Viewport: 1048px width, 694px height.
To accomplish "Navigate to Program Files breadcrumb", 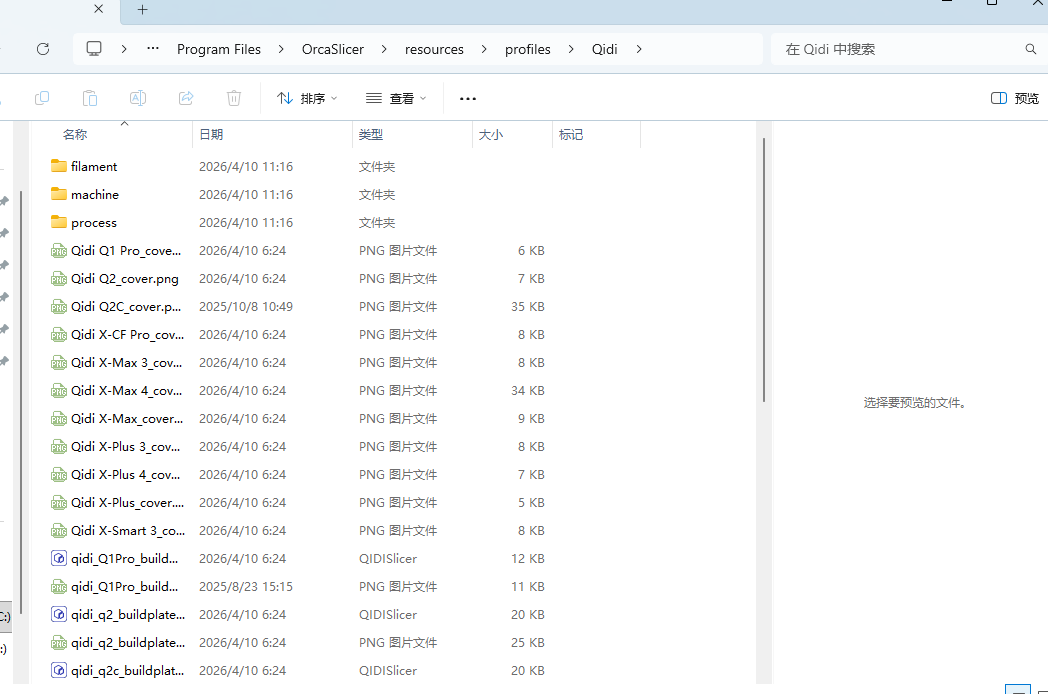I will point(219,49).
